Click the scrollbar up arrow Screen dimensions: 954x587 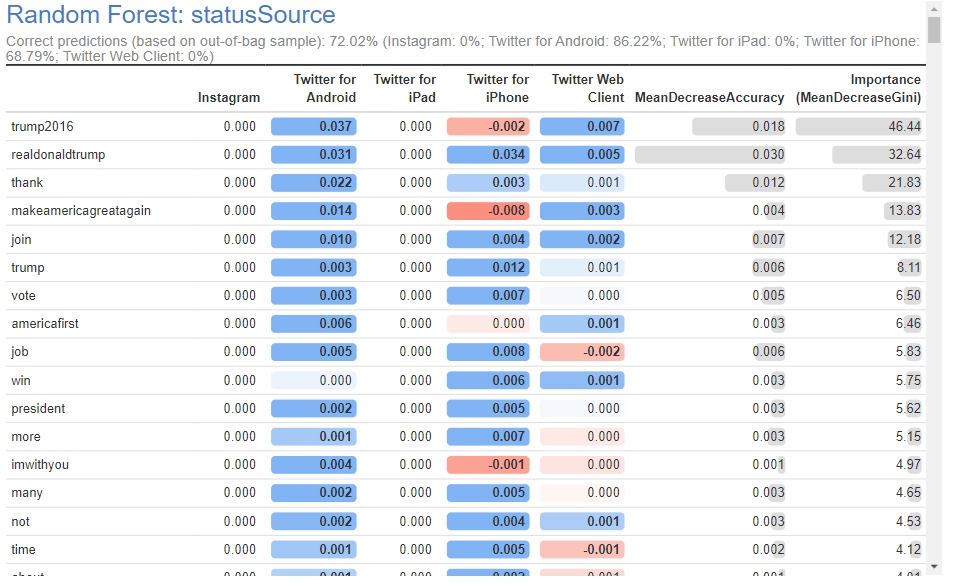click(934, 7)
